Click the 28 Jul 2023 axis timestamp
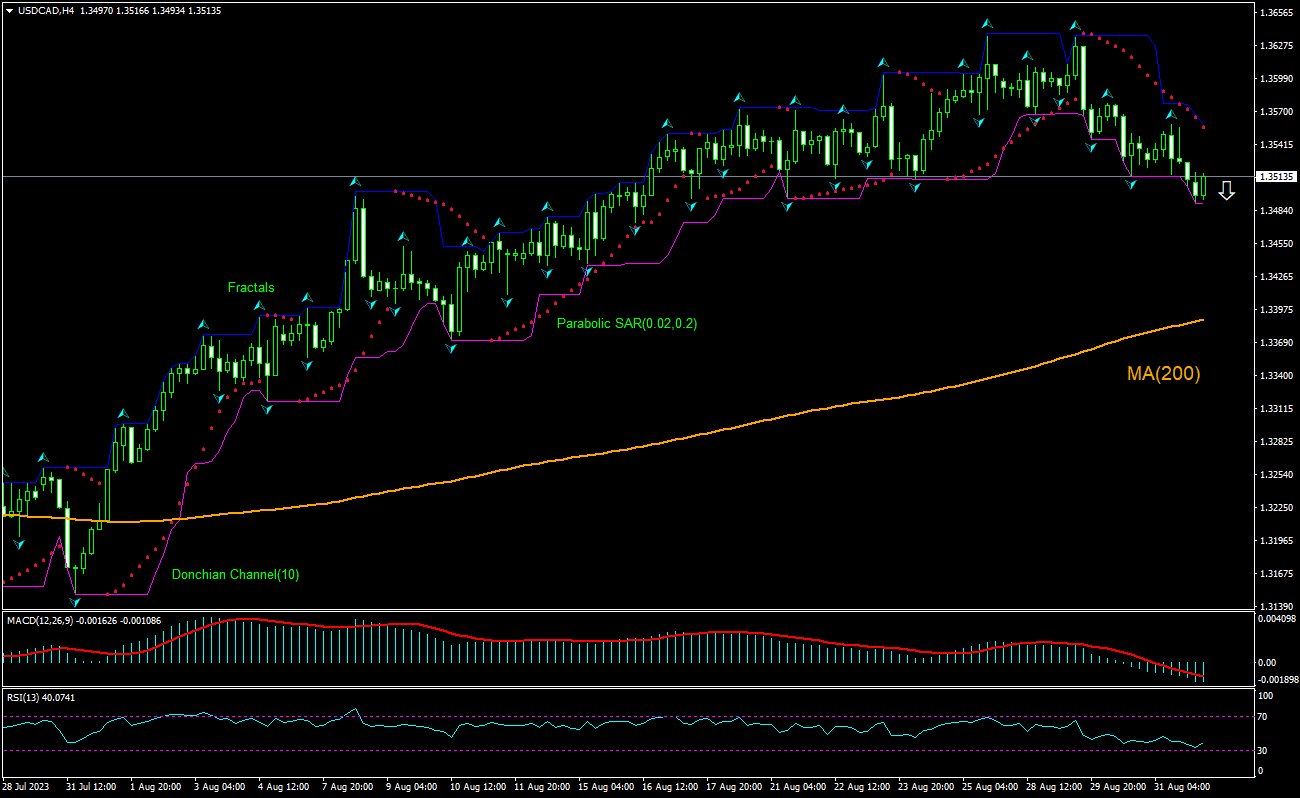 click(x=30, y=788)
